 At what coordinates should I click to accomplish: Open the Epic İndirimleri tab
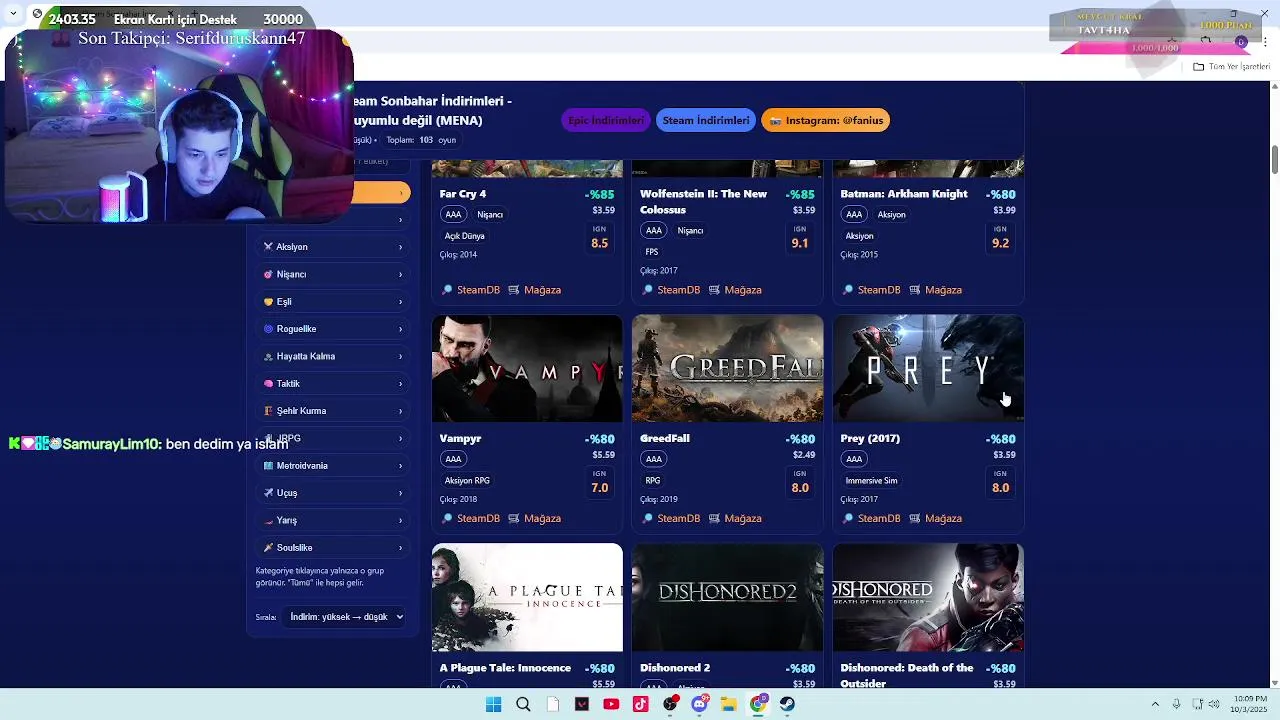click(606, 121)
